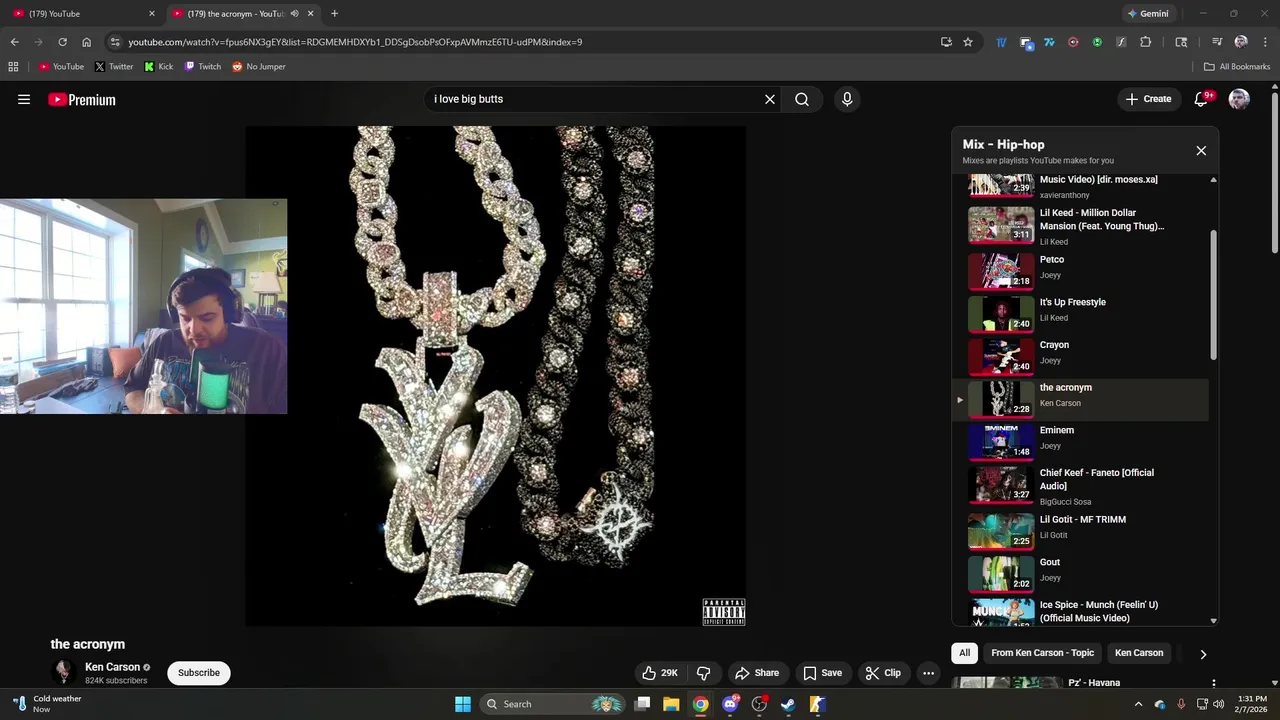Open the Twitch bookmark
The image size is (1280, 720).
(x=203, y=67)
